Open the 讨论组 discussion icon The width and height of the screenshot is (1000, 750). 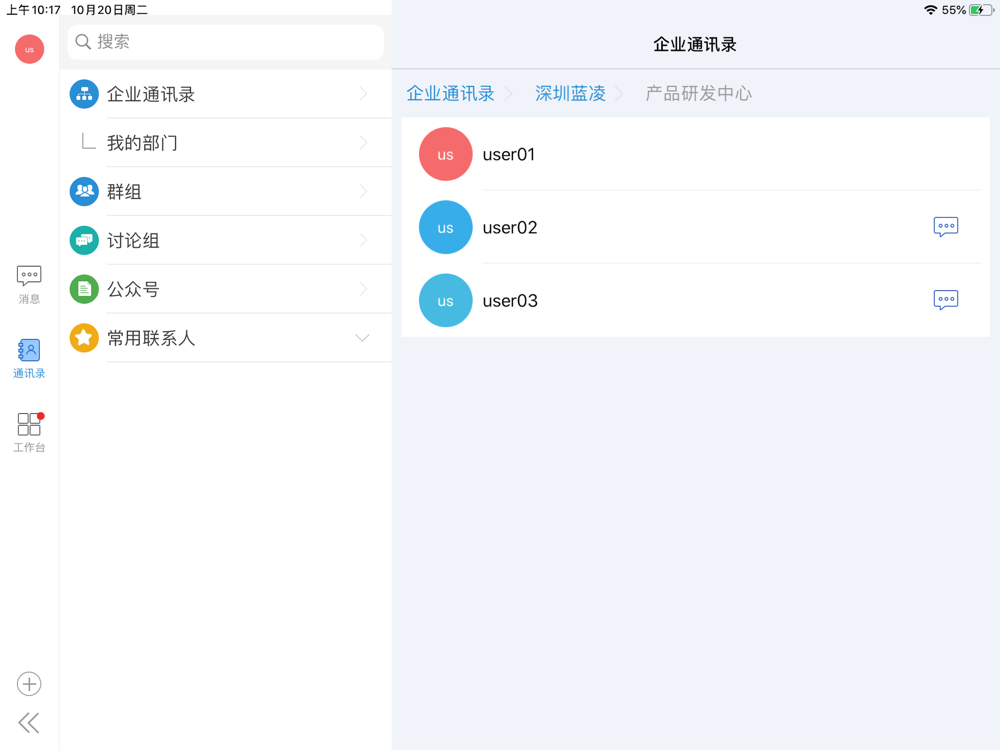point(84,240)
